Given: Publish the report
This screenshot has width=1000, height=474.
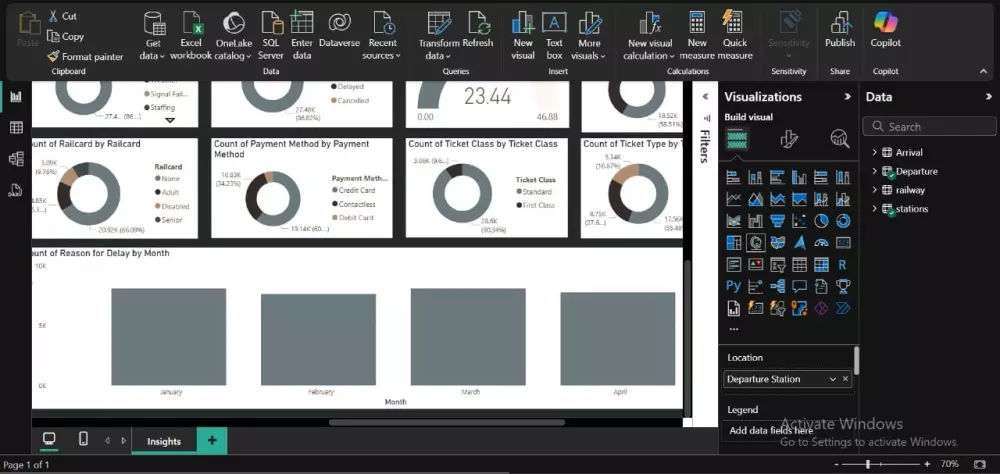Looking at the screenshot, I should [x=840, y=30].
